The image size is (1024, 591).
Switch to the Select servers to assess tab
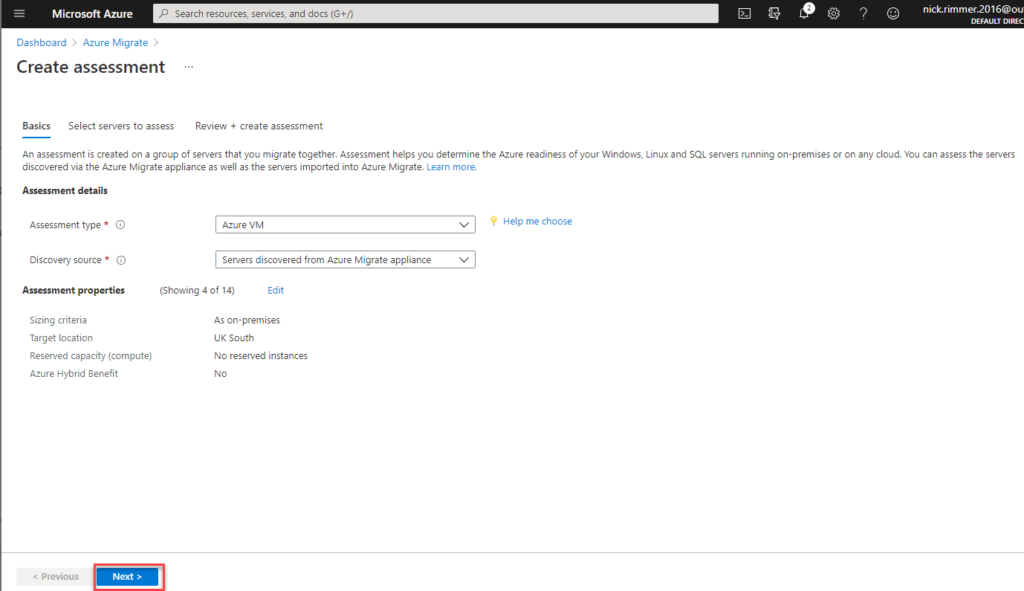click(x=121, y=125)
